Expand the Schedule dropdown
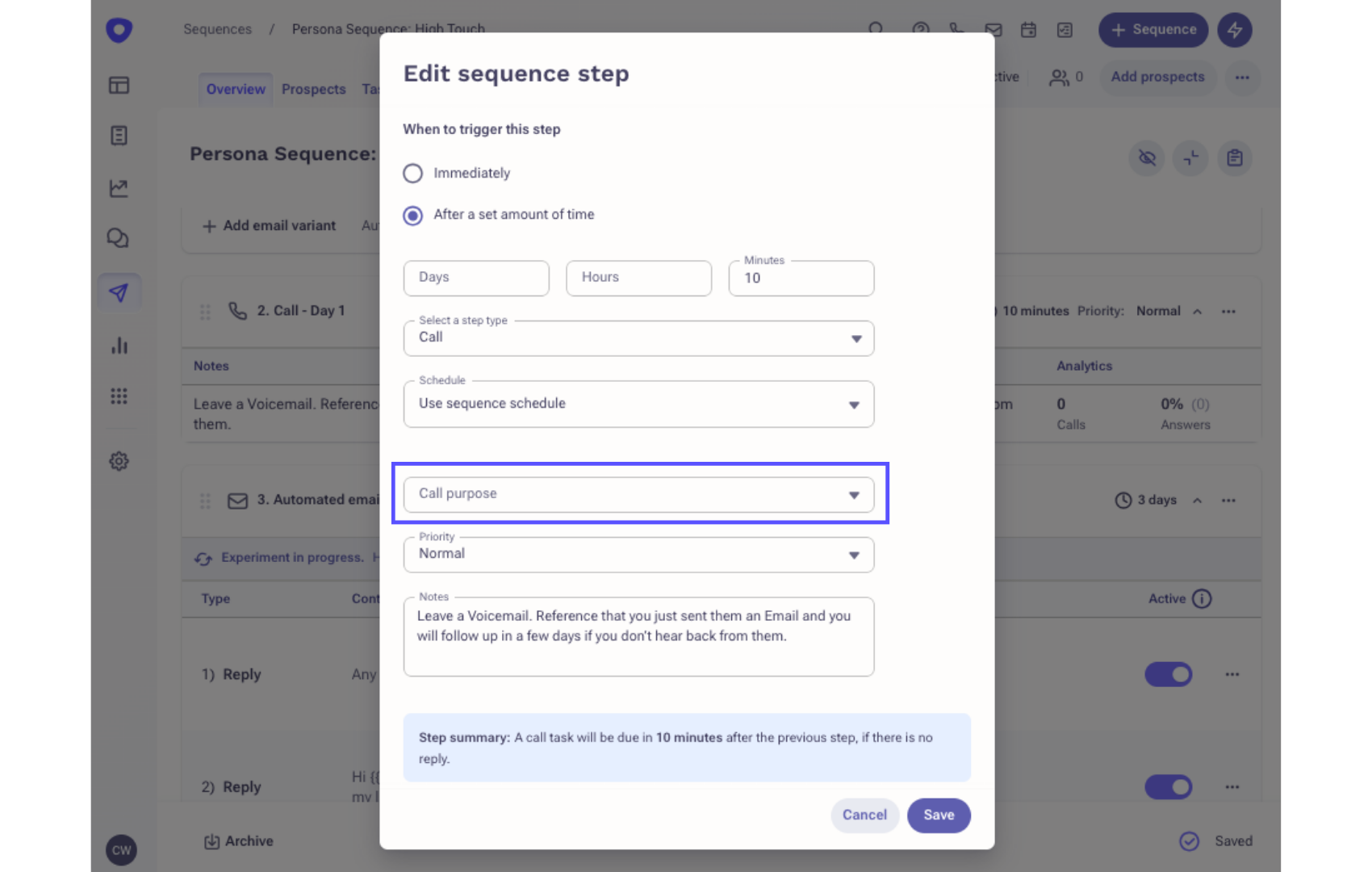The height and width of the screenshot is (872, 1372). 638,404
